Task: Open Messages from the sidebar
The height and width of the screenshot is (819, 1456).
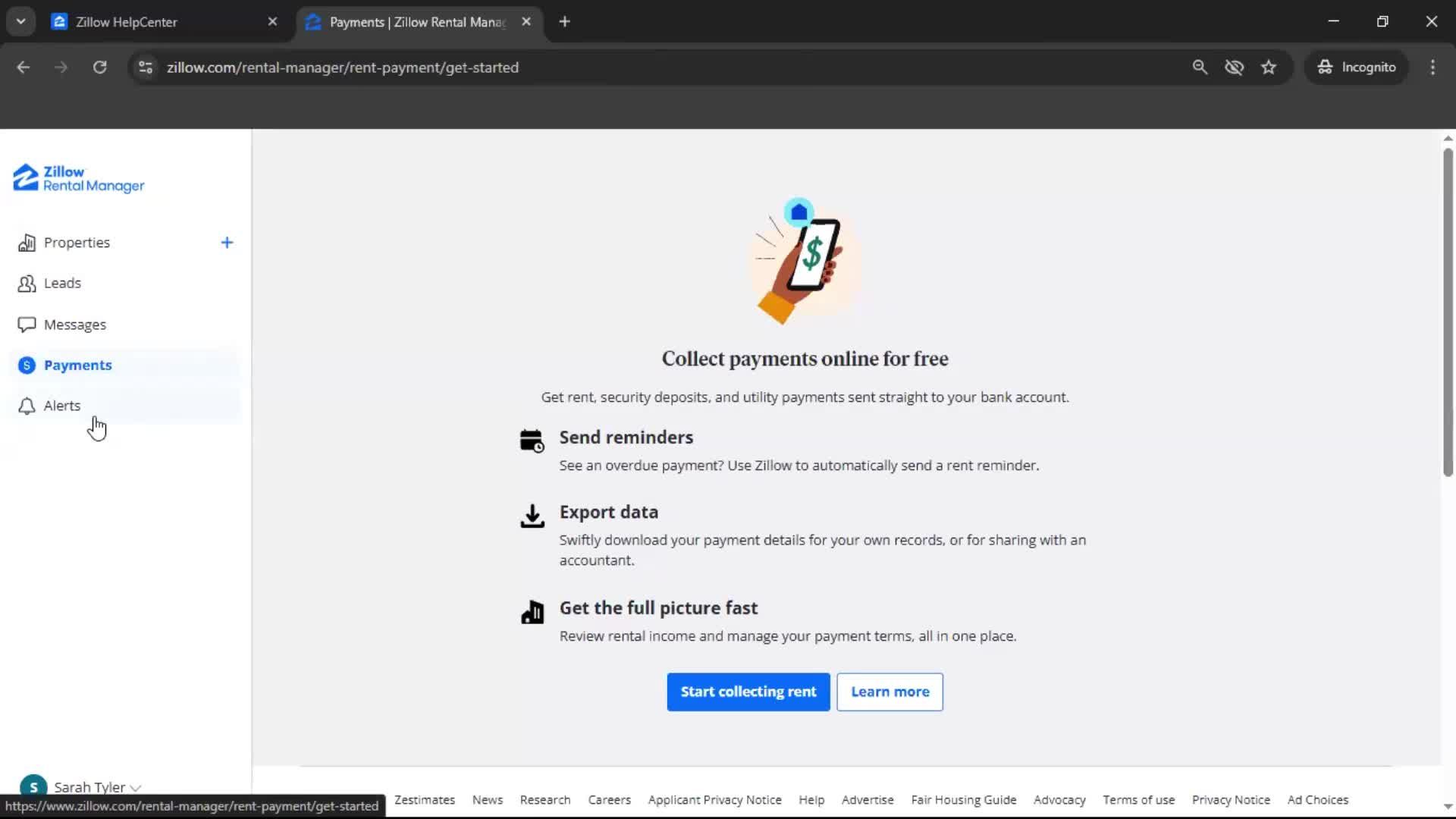Action: [x=76, y=324]
